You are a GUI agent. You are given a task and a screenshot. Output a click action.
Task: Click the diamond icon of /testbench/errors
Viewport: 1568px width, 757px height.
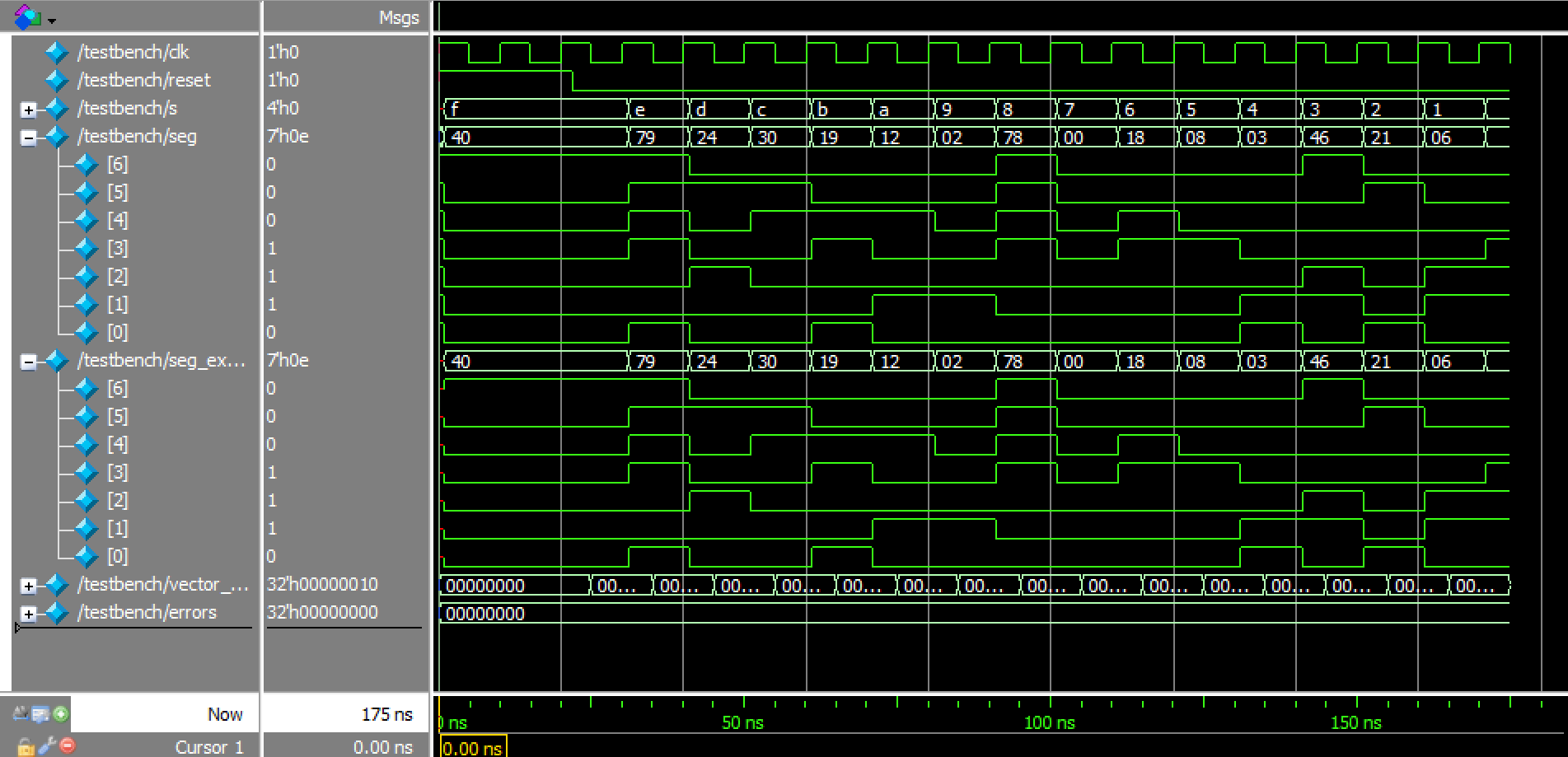point(56,613)
